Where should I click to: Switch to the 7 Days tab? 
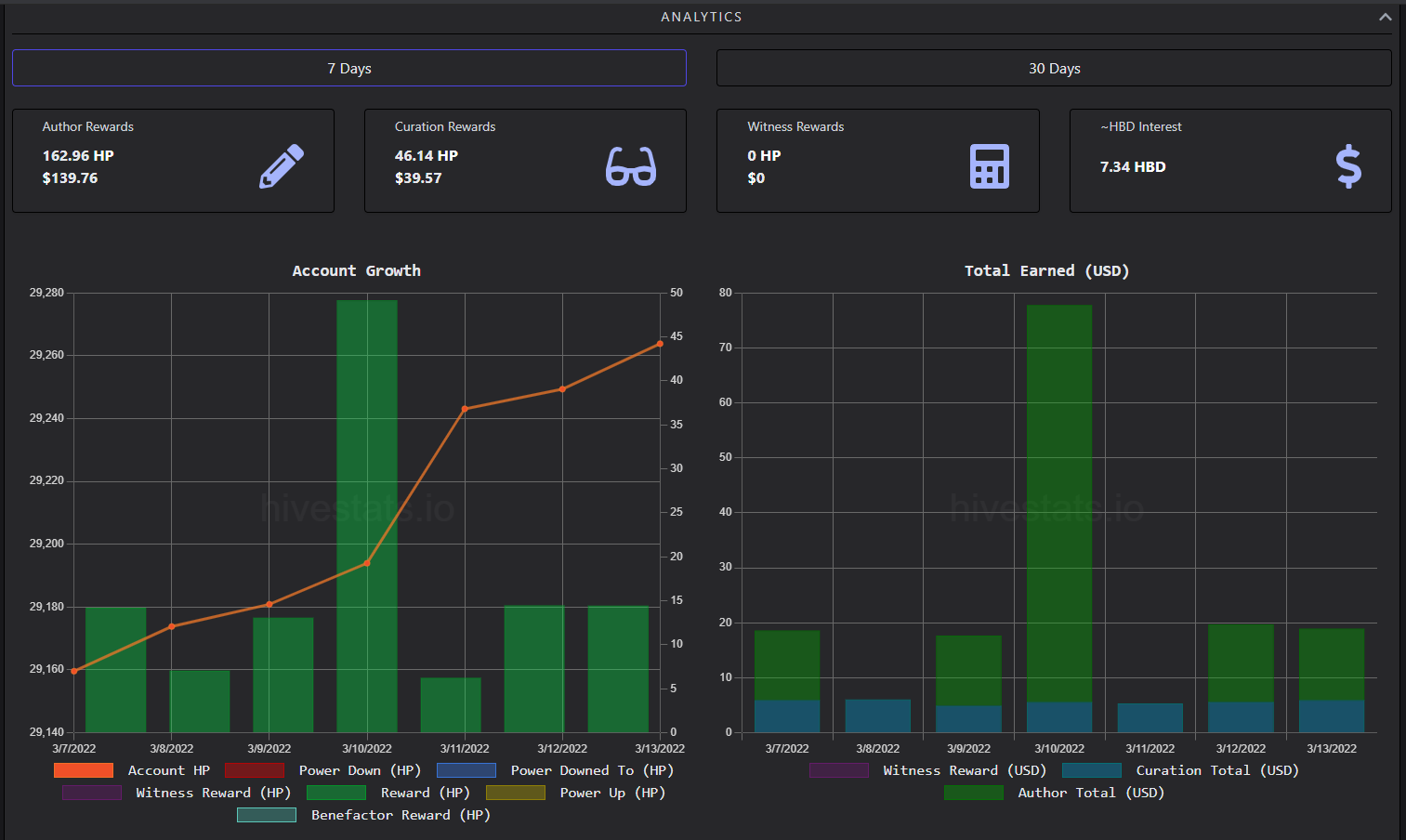tap(349, 68)
